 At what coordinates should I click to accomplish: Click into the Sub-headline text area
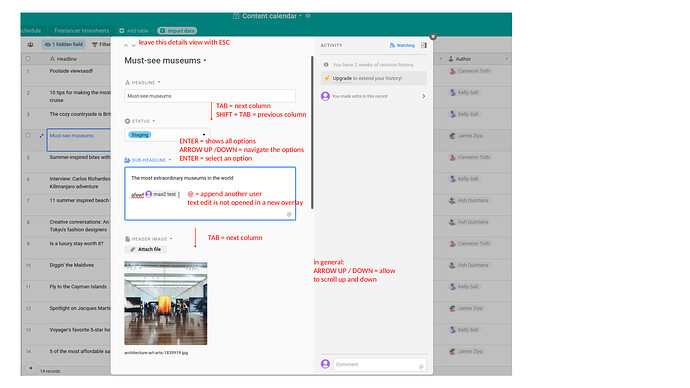tap(210, 194)
